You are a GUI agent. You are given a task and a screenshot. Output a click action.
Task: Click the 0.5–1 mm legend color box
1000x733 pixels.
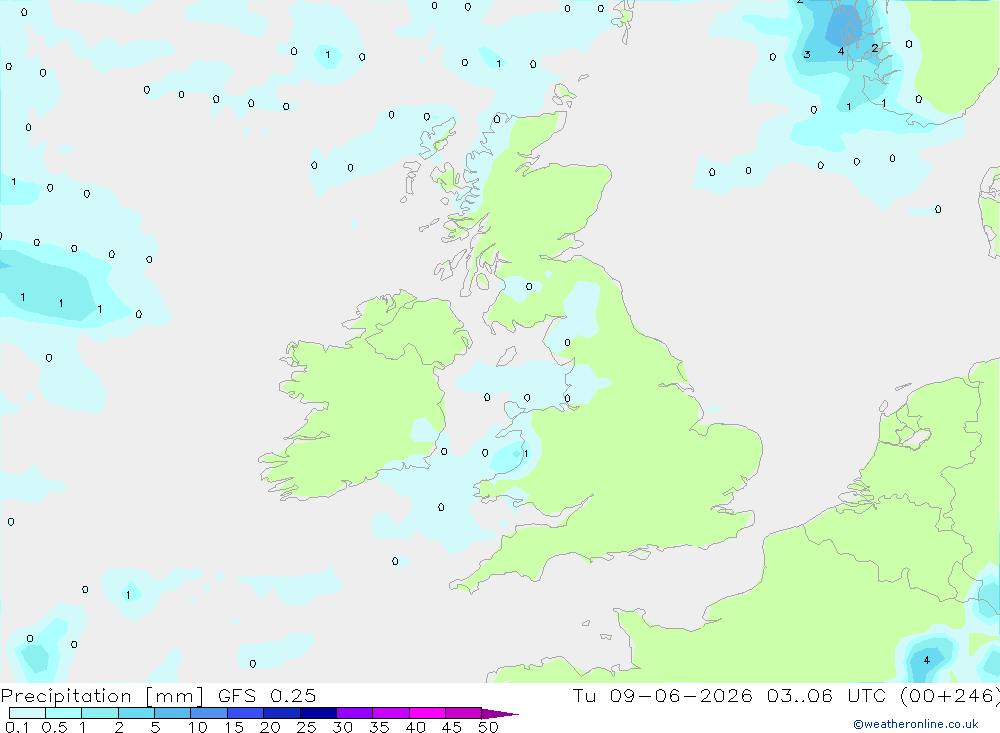tap(64, 713)
